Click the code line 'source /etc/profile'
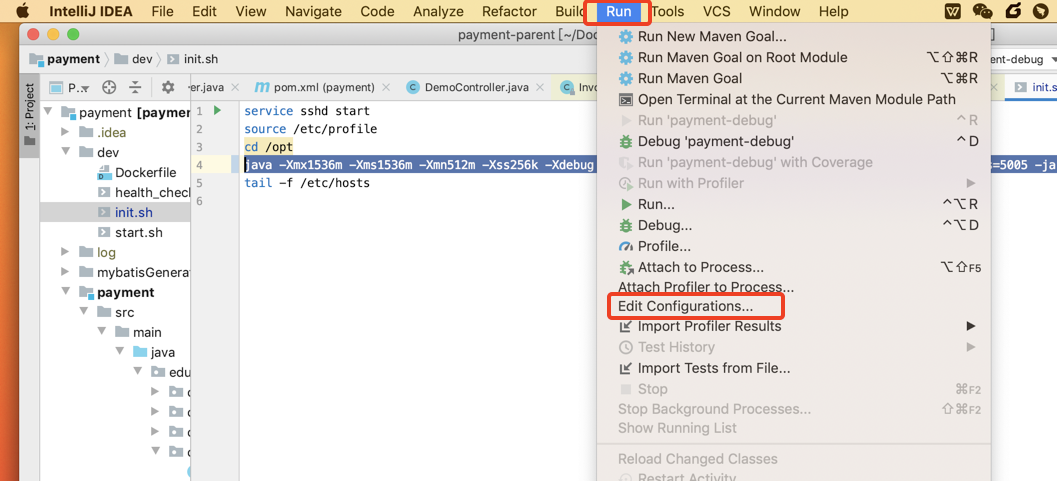This screenshot has height=481, width=1057. click(310, 129)
